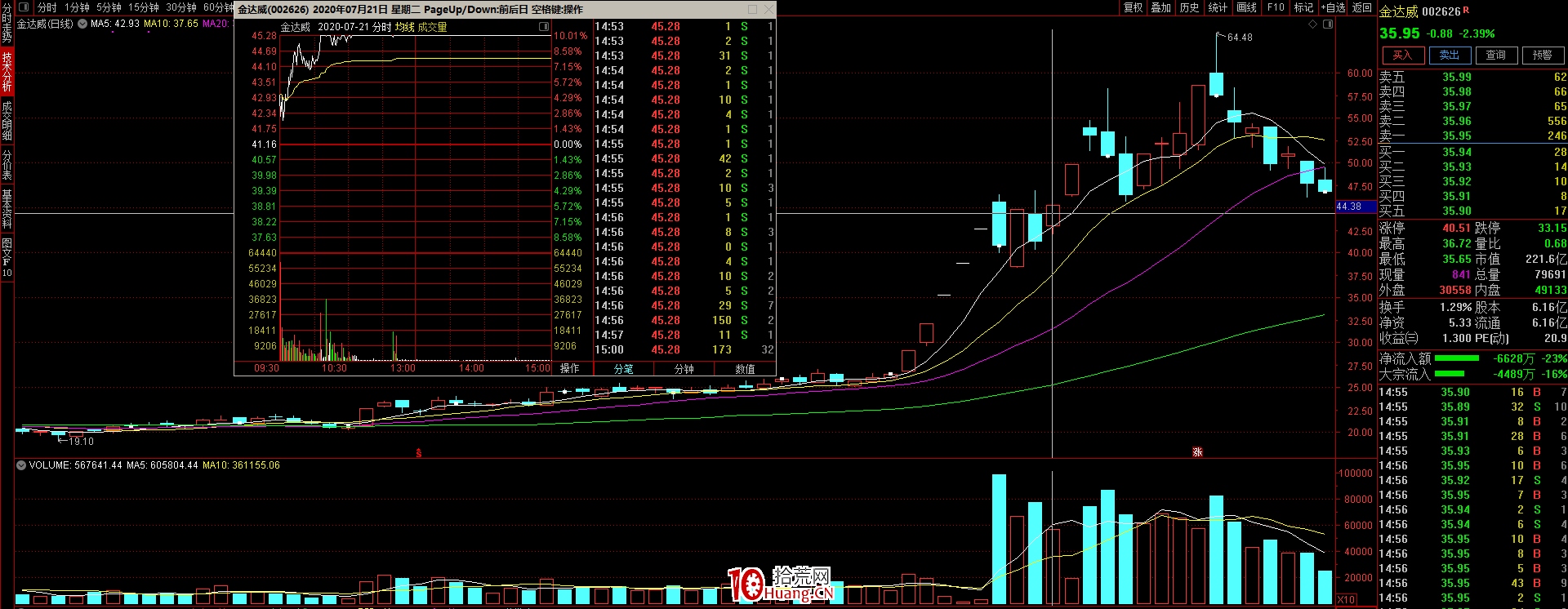Click the 返回 toolbar button
This screenshot has width=1568, height=609.
pos(1362,7)
